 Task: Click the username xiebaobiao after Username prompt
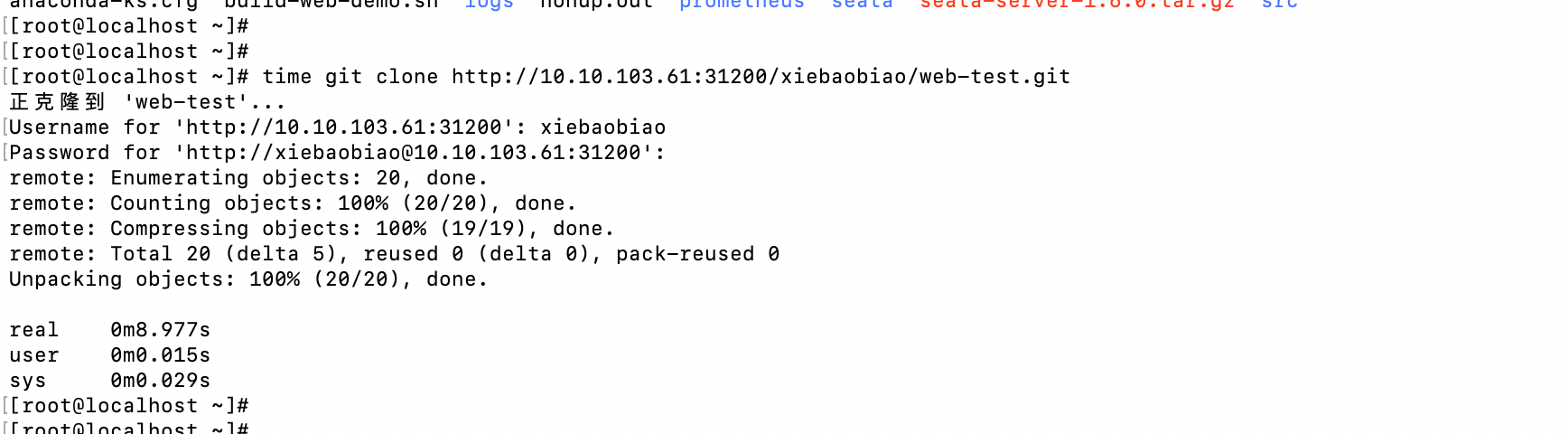603,127
